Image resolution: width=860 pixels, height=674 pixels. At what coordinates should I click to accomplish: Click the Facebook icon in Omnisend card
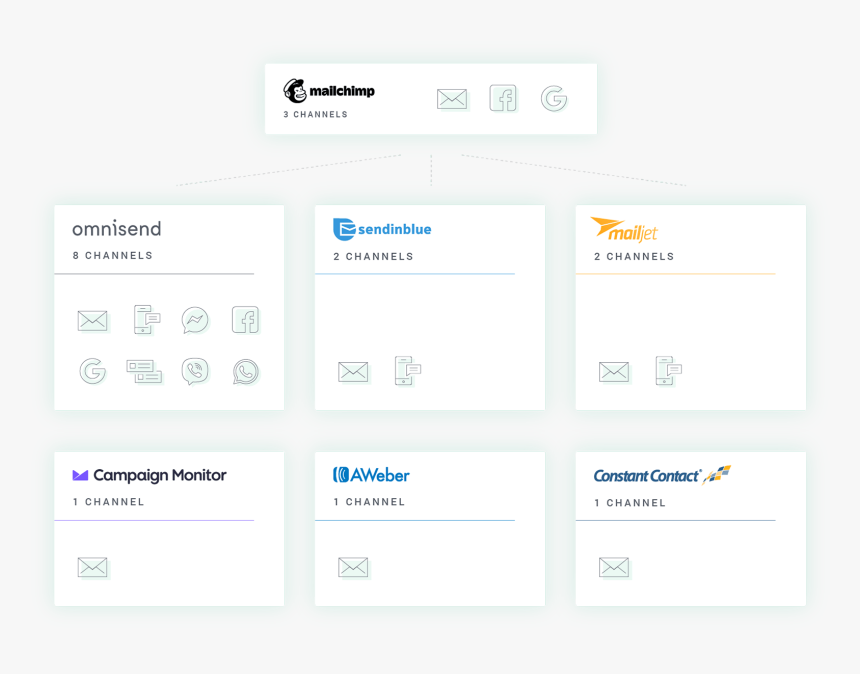[245, 320]
